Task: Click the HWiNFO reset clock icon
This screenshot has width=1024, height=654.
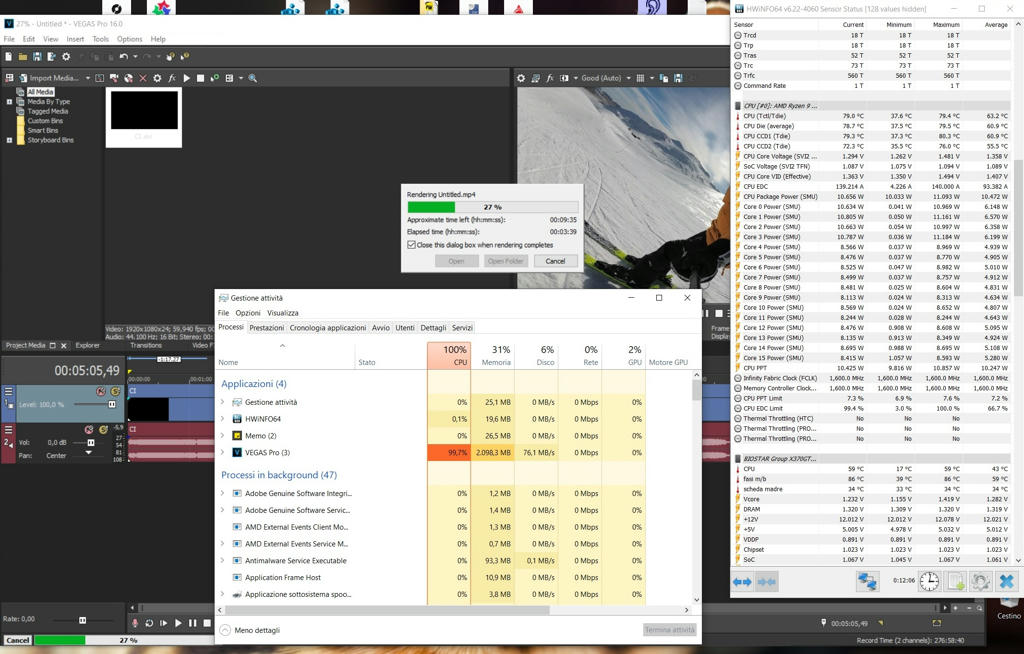Action: point(929,581)
